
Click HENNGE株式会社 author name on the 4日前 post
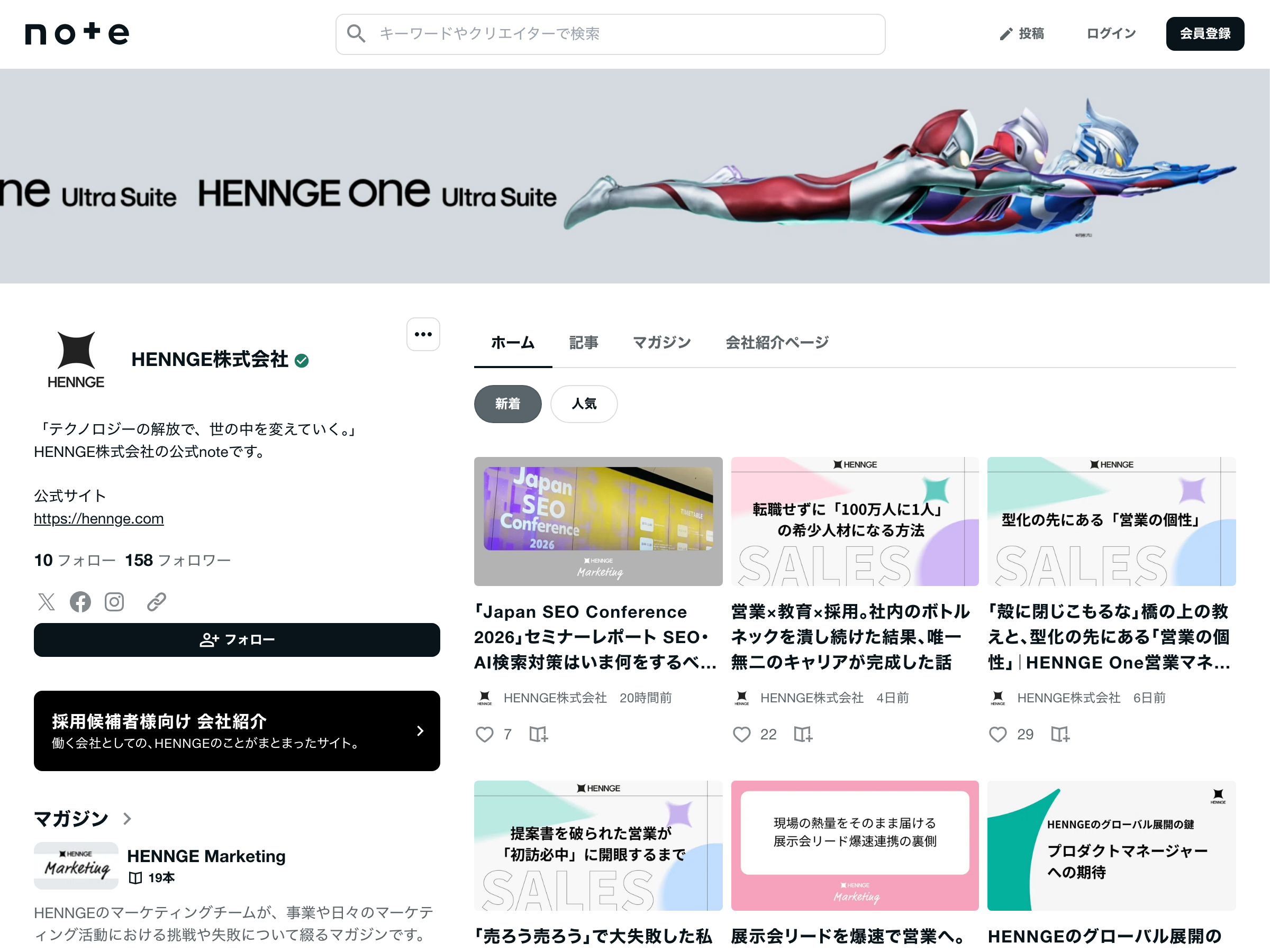pyautogui.click(x=812, y=697)
